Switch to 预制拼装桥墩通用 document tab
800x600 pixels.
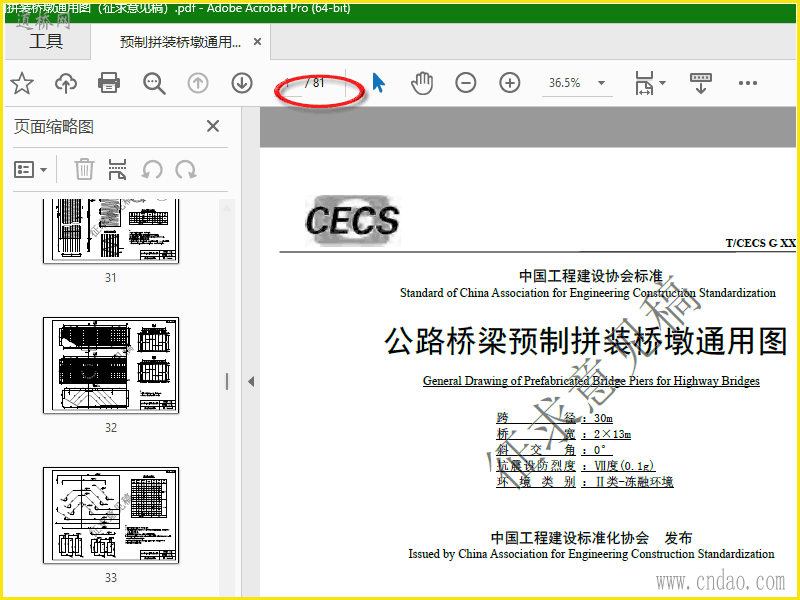180,42
